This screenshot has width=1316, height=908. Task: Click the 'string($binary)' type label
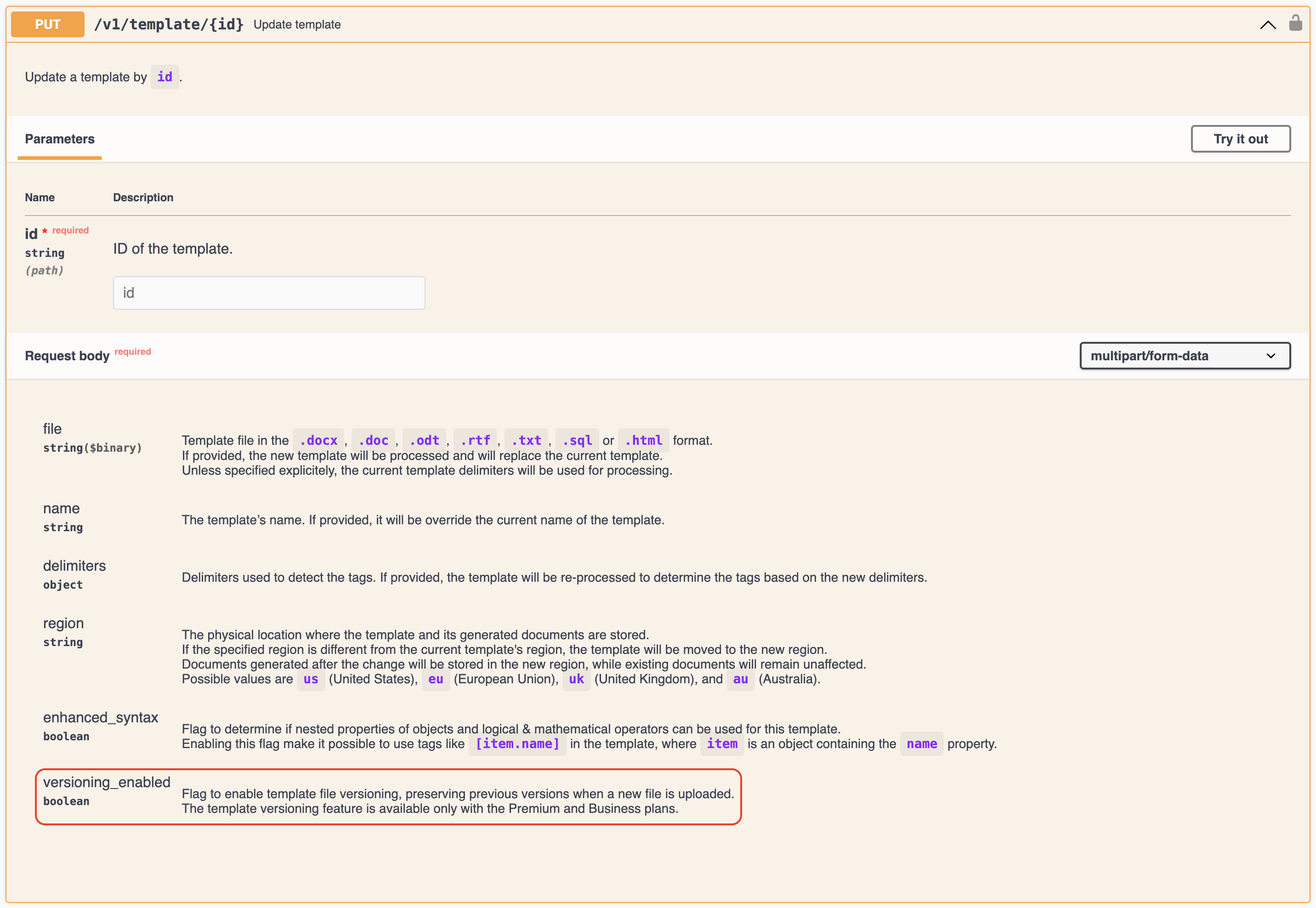[x=92, y=448]
